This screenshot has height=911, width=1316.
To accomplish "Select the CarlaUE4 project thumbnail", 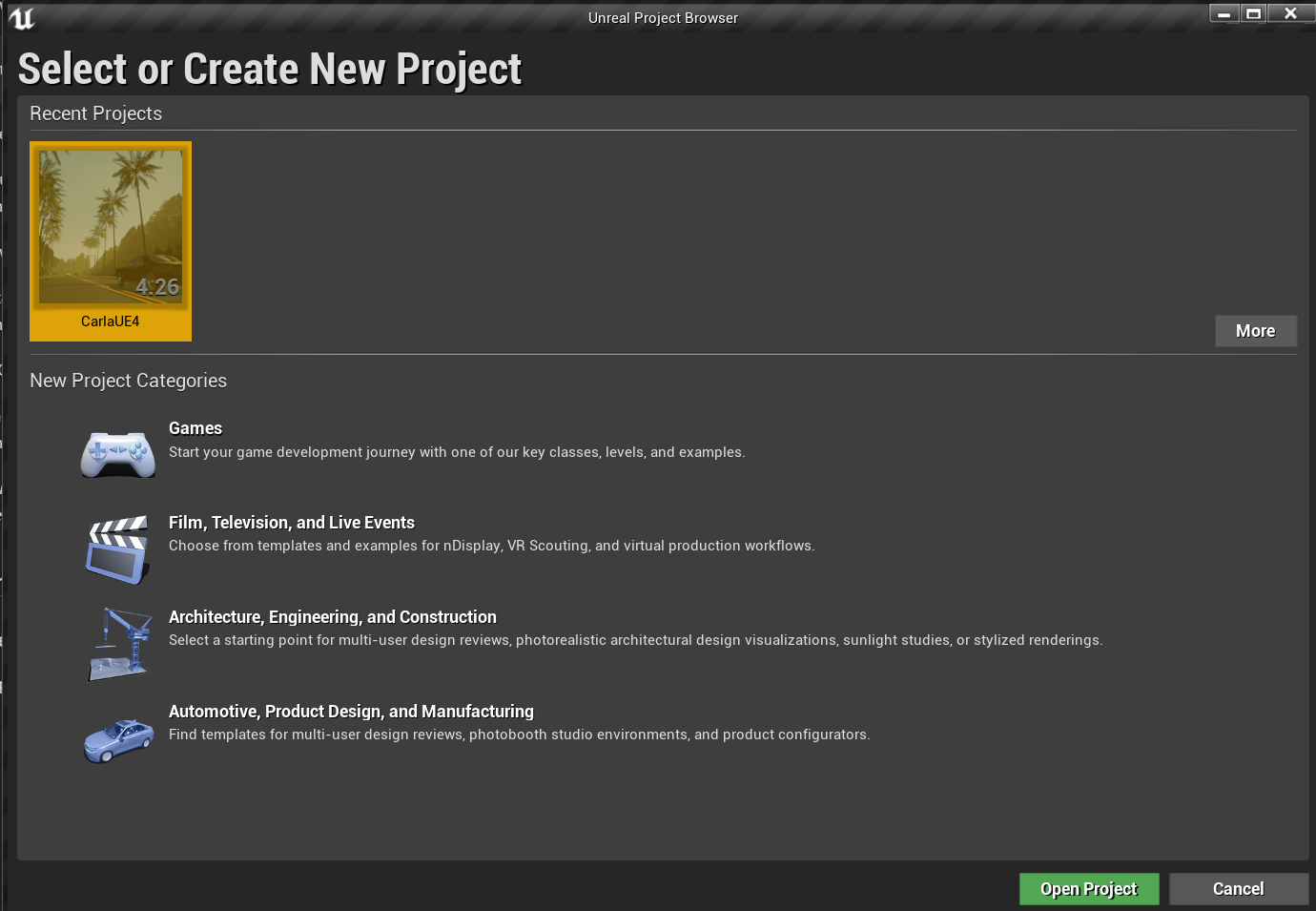I will (x=111, y=227).
